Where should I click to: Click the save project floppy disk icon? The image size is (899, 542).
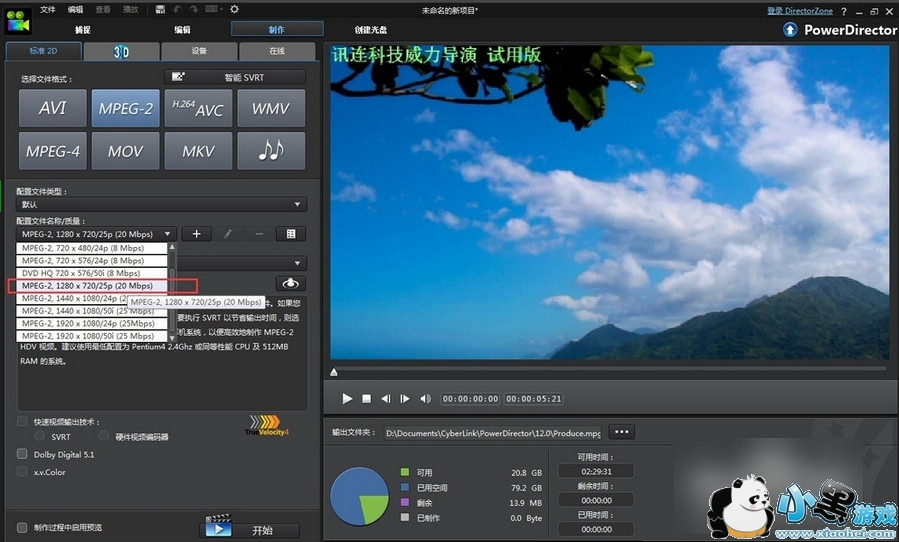(161, 9)
